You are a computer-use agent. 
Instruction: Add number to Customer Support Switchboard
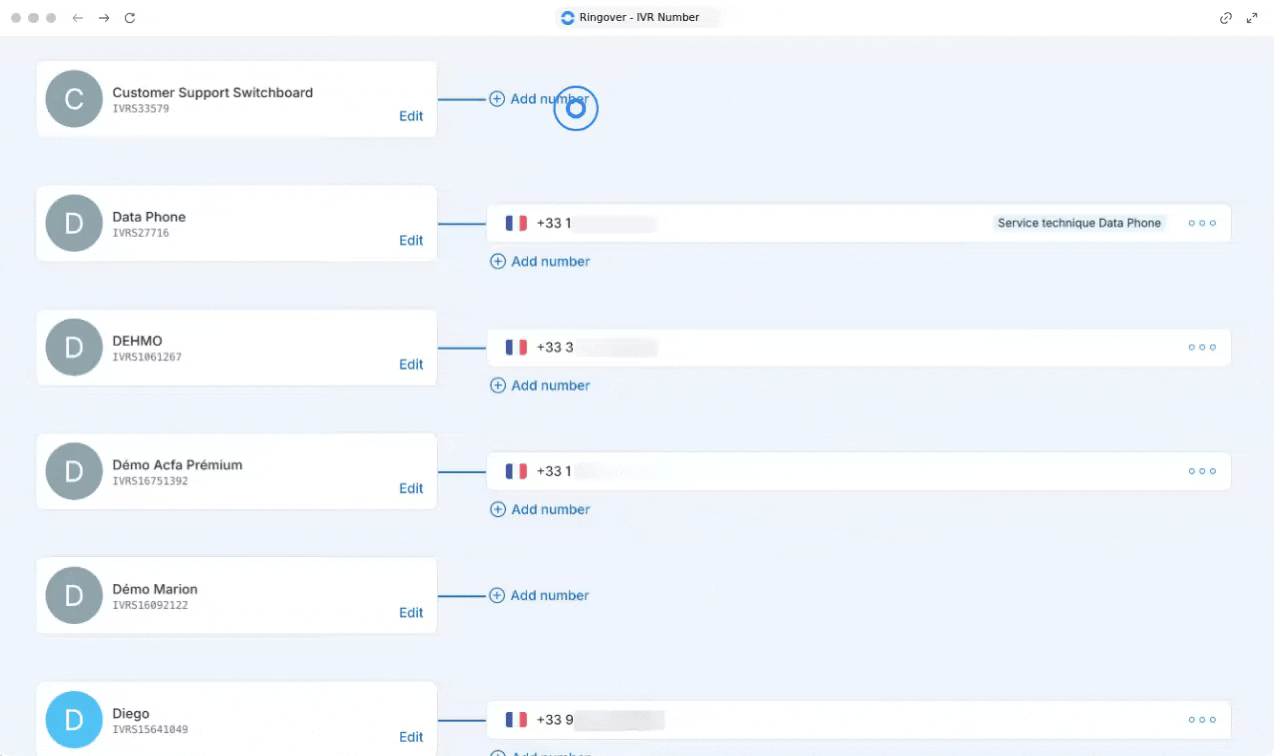pyautogui.click(x=539, y=99)
